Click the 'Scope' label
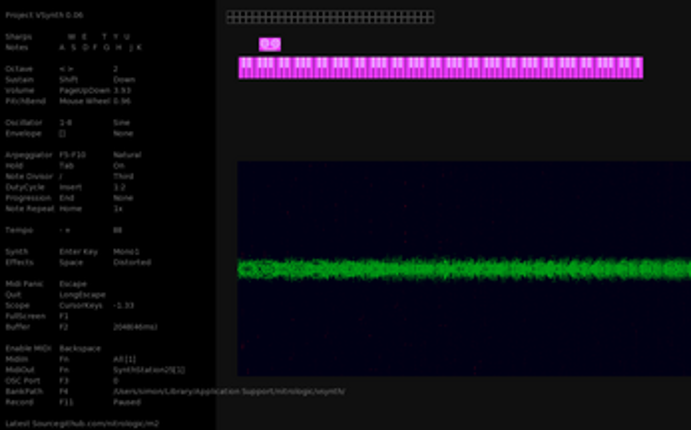The image size is (691, 430). coord(17,305)
